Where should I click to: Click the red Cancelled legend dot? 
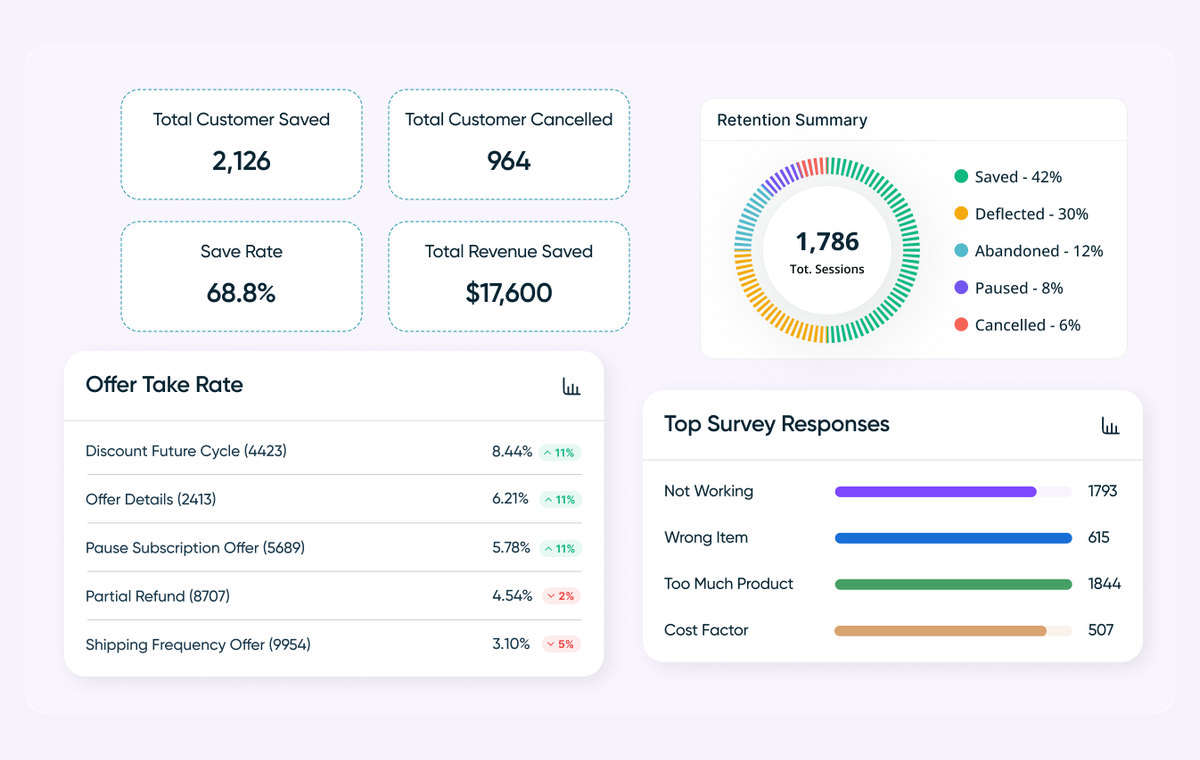pyautogui.click(x=961, y=324)
